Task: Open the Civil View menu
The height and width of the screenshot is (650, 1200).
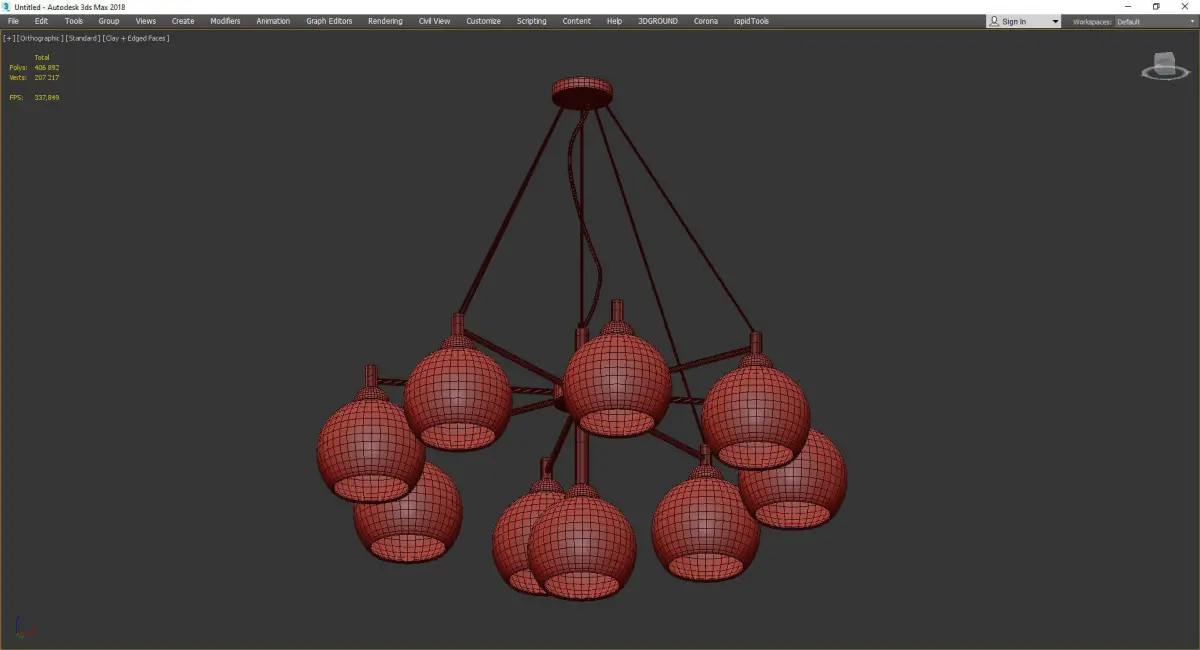Action: 434,21
